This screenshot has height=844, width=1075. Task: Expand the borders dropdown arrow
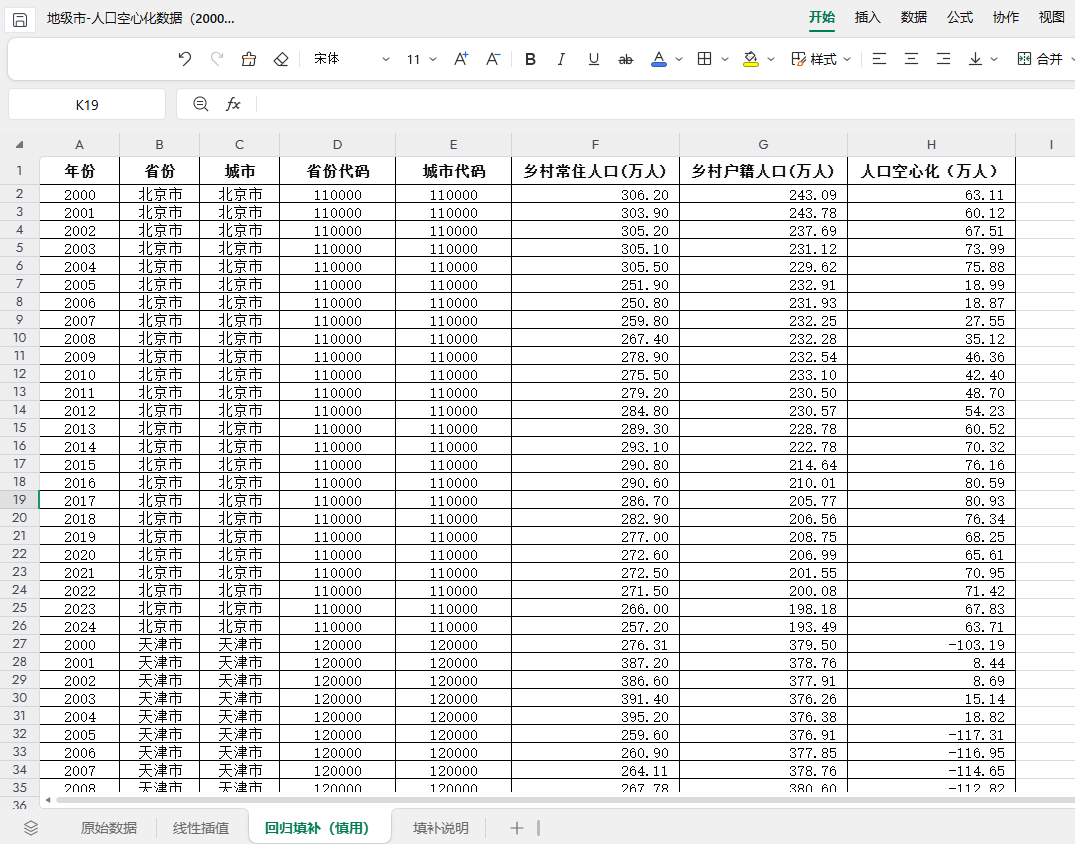point(725,60)
